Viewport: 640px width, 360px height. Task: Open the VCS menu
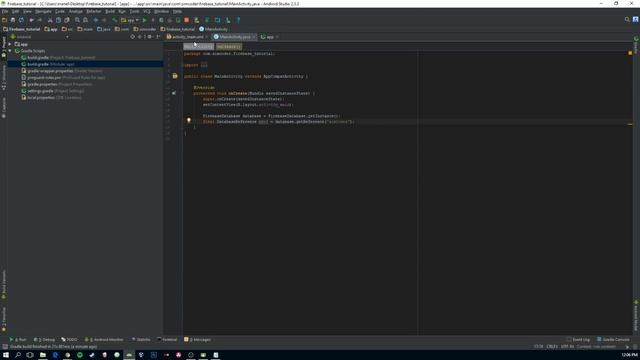click(147, 11)
